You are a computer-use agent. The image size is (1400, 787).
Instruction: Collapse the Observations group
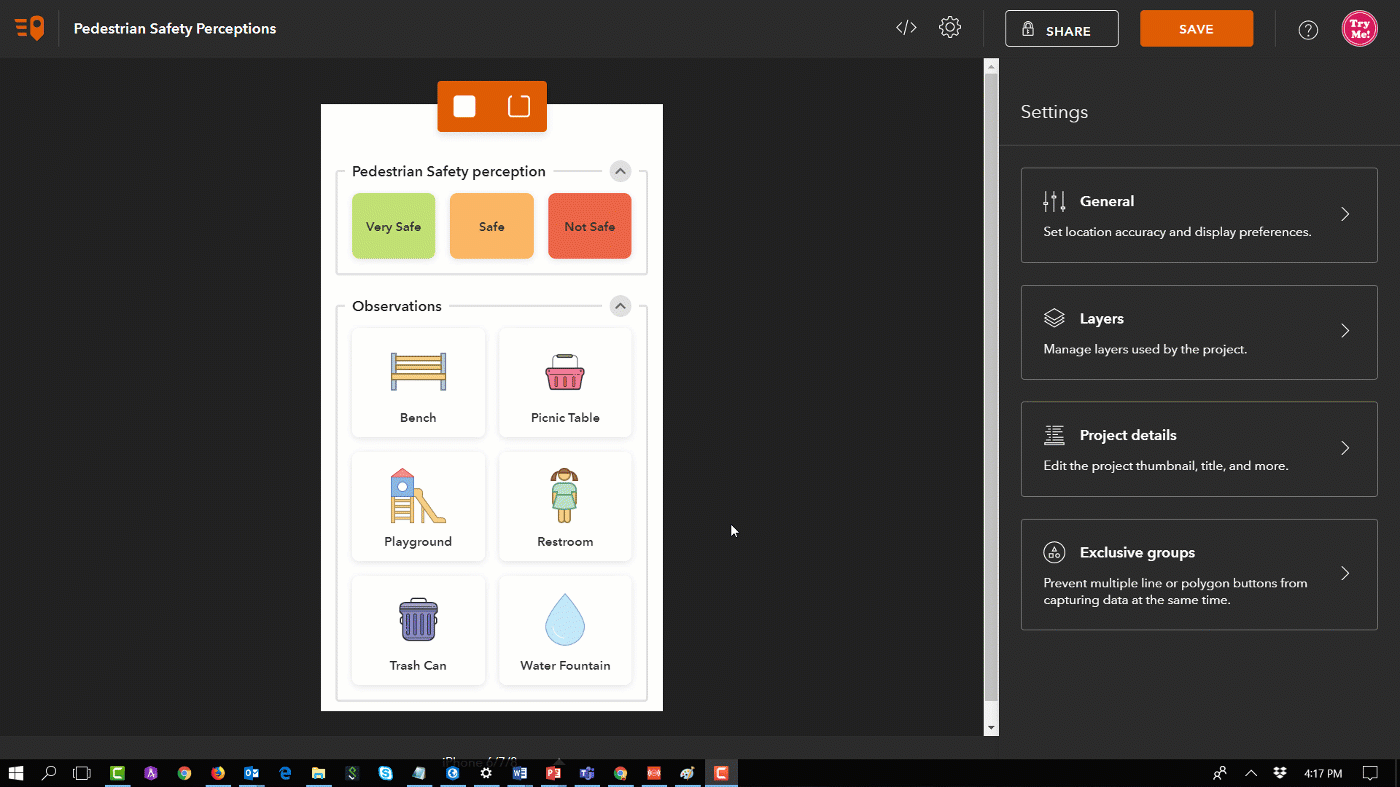620,306
